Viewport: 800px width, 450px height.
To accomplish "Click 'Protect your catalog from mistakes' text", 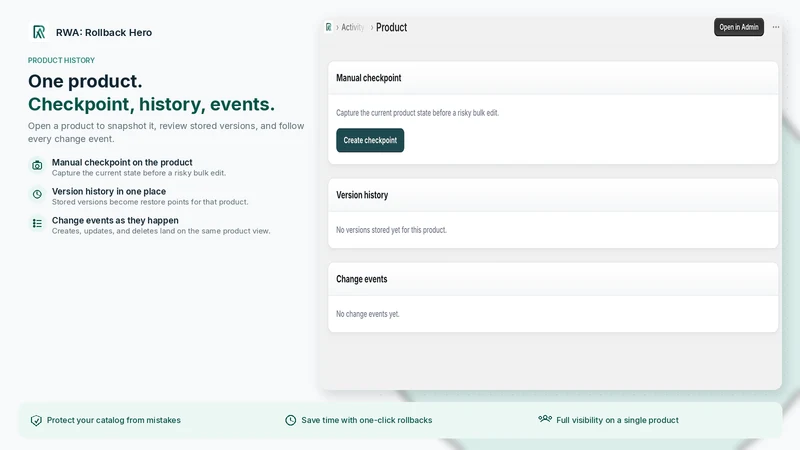I will (114, 420).
